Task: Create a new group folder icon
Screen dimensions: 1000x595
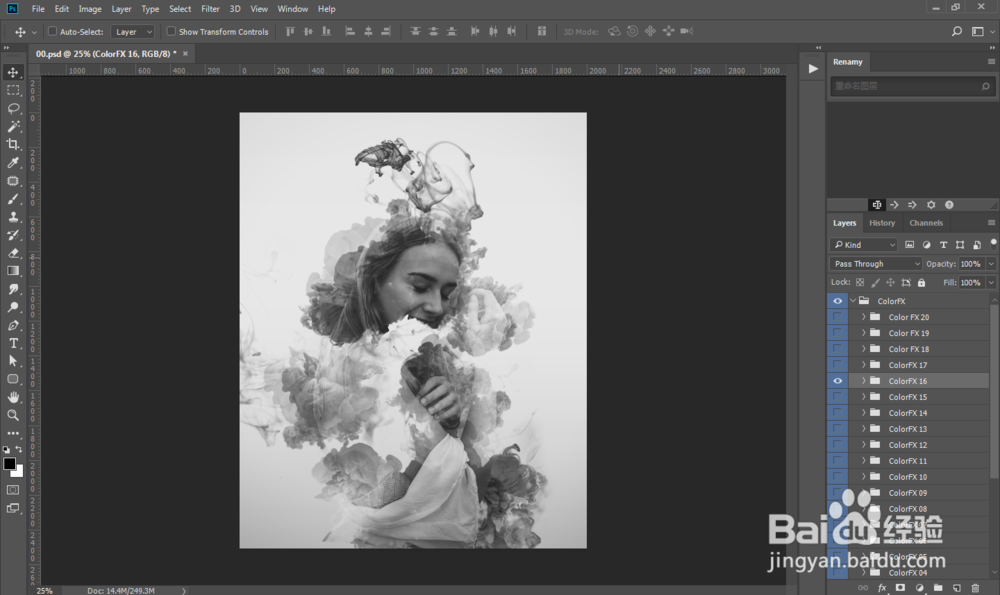Action: (938, 588)
